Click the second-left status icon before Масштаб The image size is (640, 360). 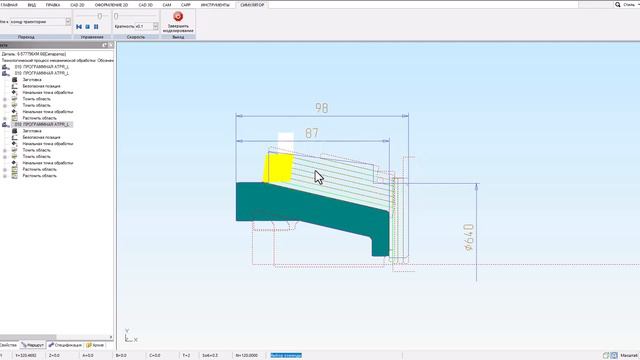point(606,356)
